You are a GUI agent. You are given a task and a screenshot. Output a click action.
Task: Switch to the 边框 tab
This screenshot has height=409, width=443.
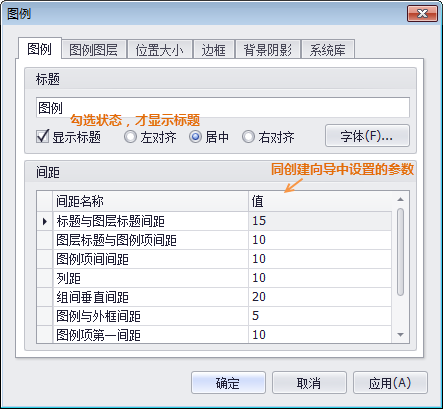(x=214, y=50)
